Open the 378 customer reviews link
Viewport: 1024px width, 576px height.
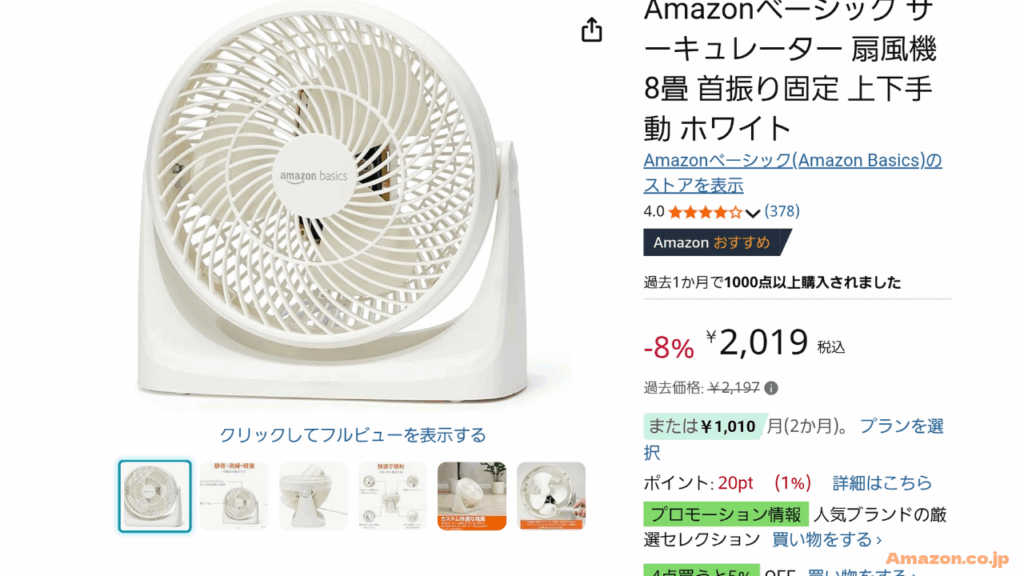click(782, 211)
